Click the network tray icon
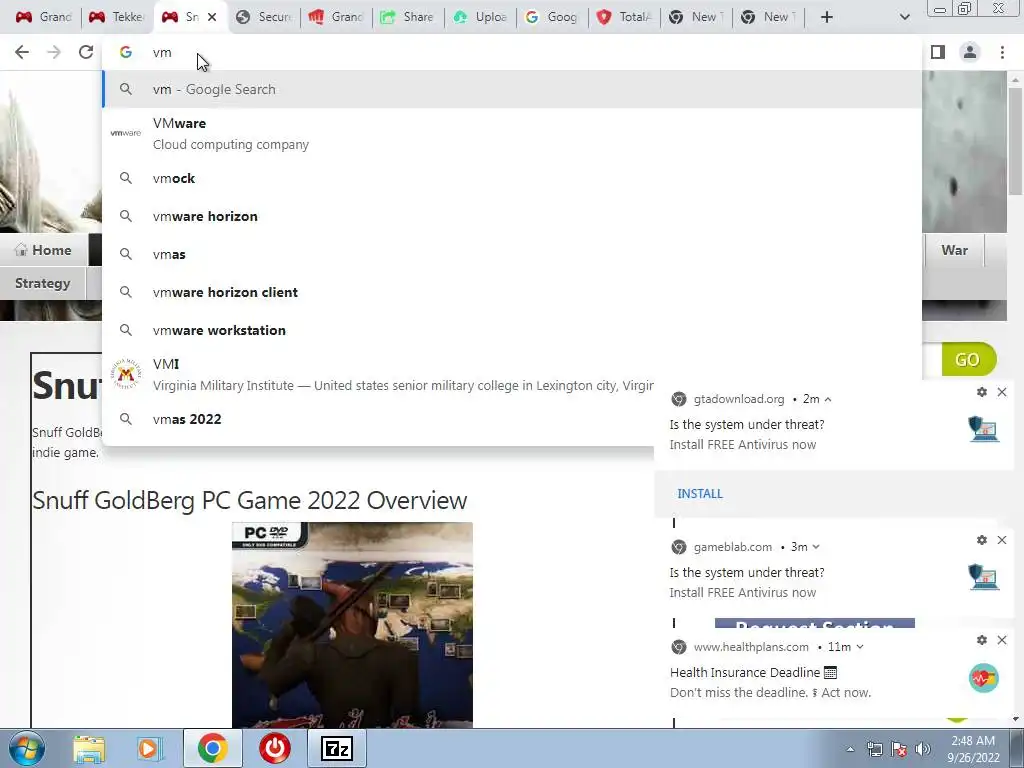 874,749
